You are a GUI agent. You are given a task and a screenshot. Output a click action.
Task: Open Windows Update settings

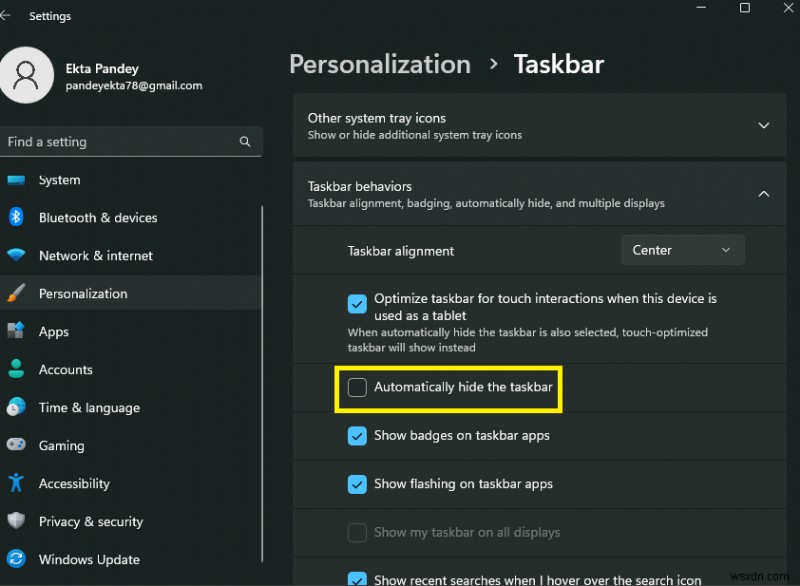pos(17,559)
